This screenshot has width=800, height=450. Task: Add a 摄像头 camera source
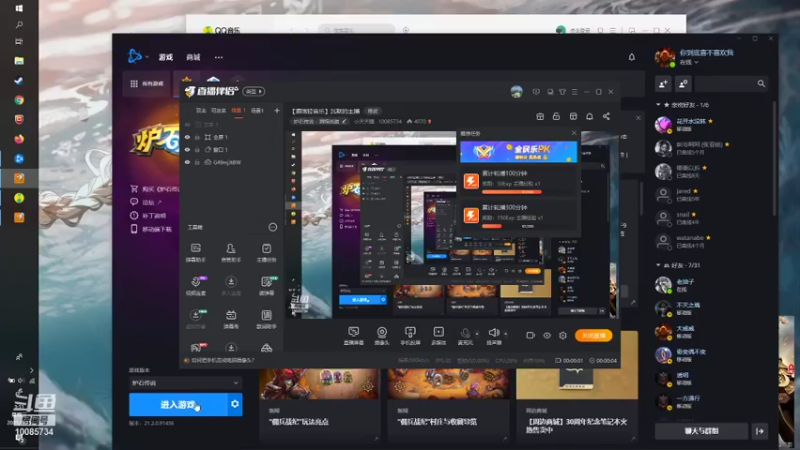pos(382,336)
